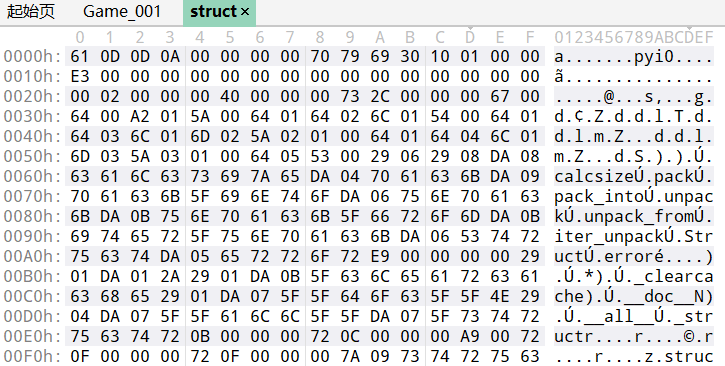Click byte E3 at row 0010h

coord(79,76)
